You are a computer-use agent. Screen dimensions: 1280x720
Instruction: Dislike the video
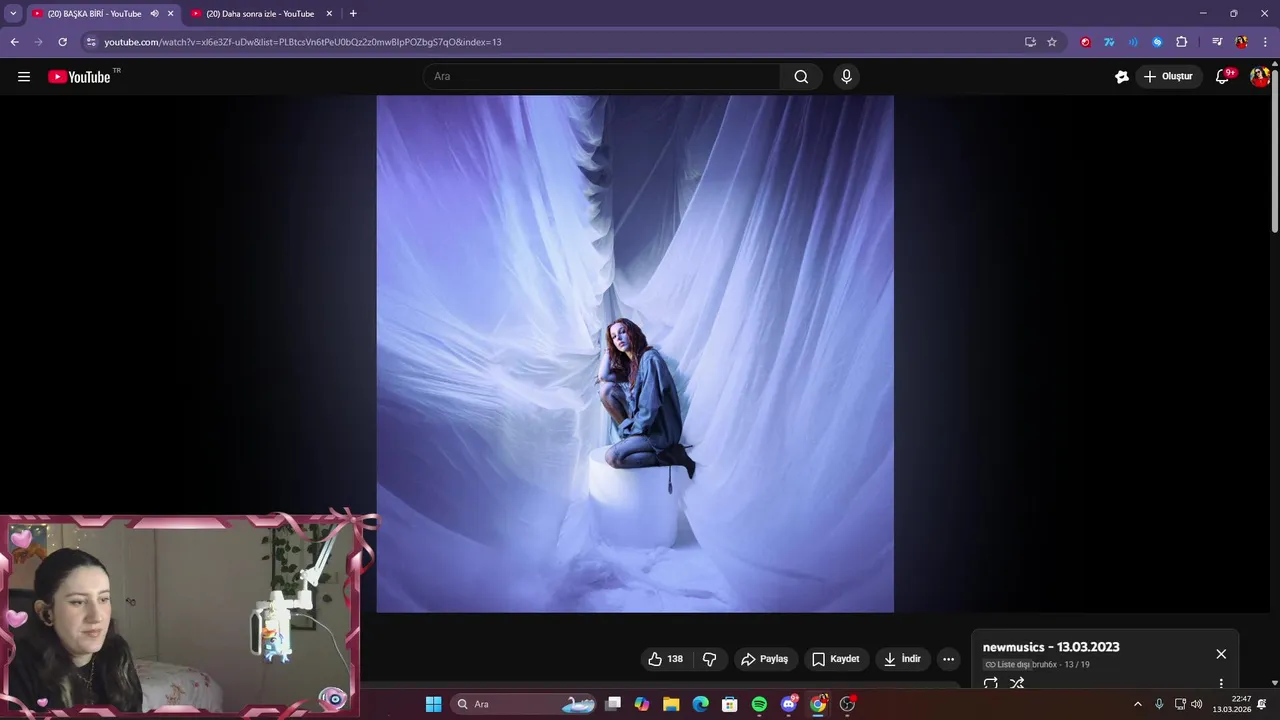click(x=710, y=659)
